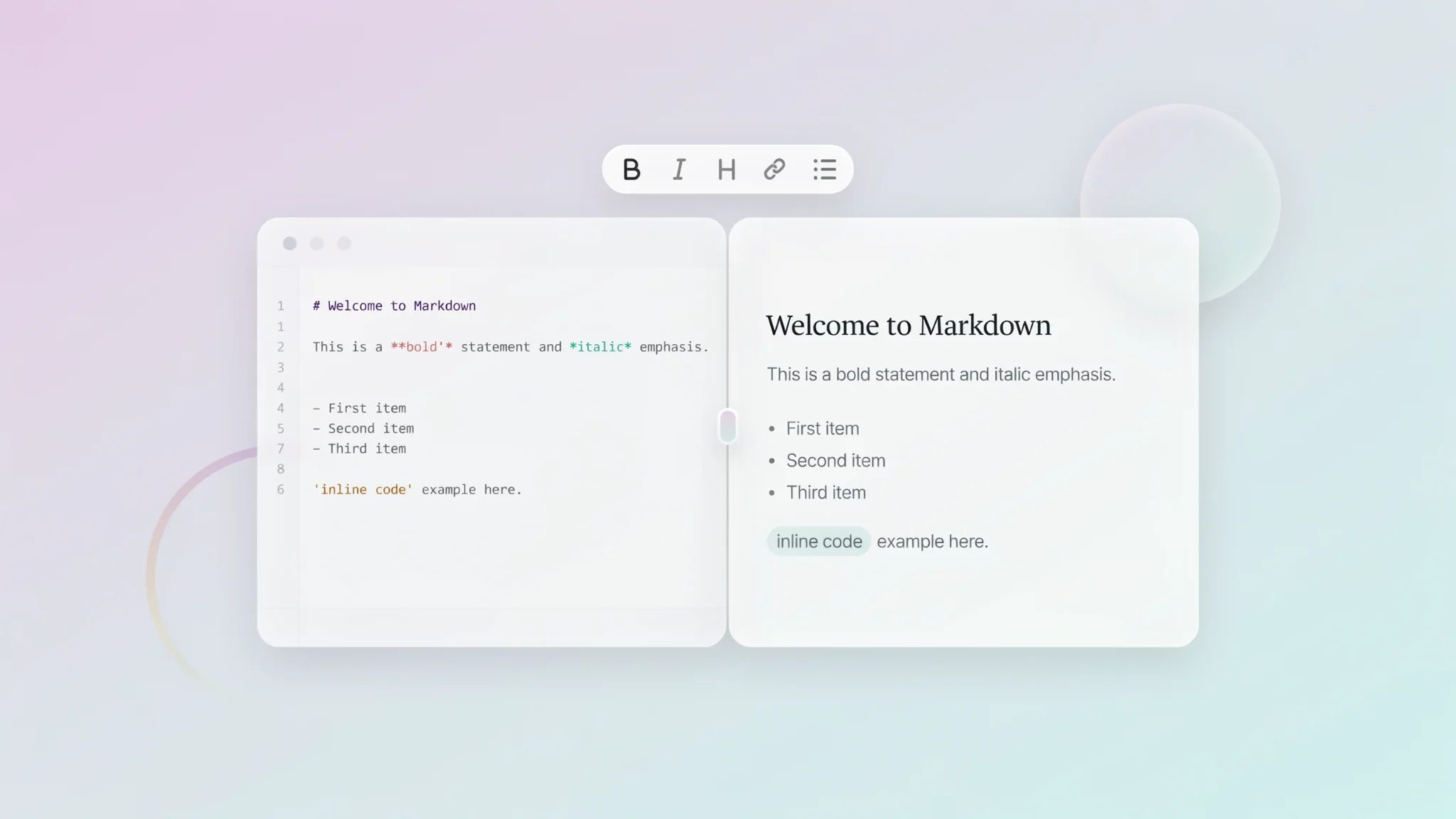Insert a heading using the H icon

coord(727,169)
